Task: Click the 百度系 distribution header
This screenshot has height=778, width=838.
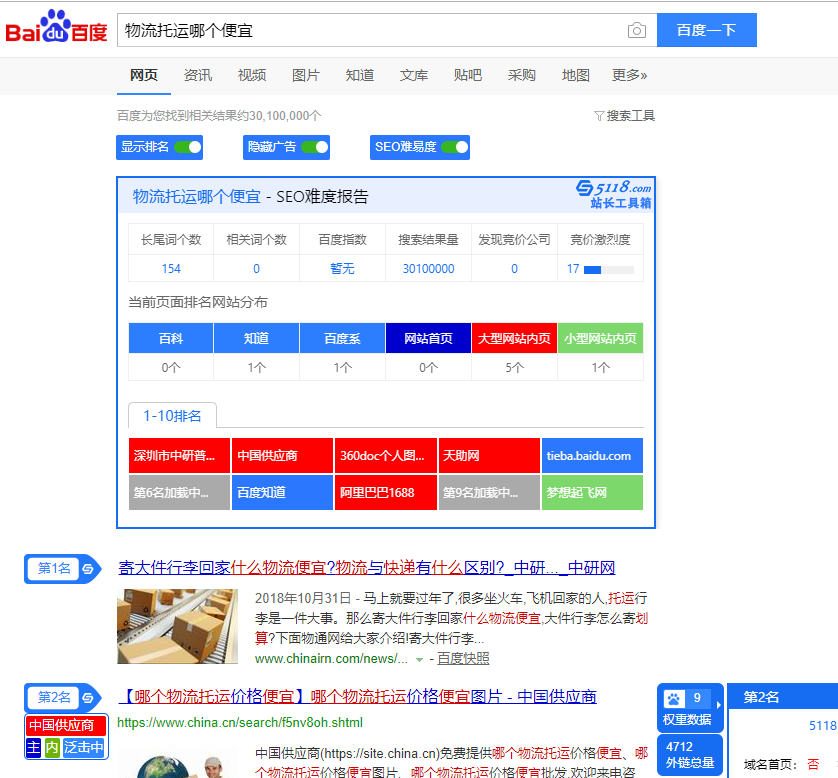Action: (343, 338)
